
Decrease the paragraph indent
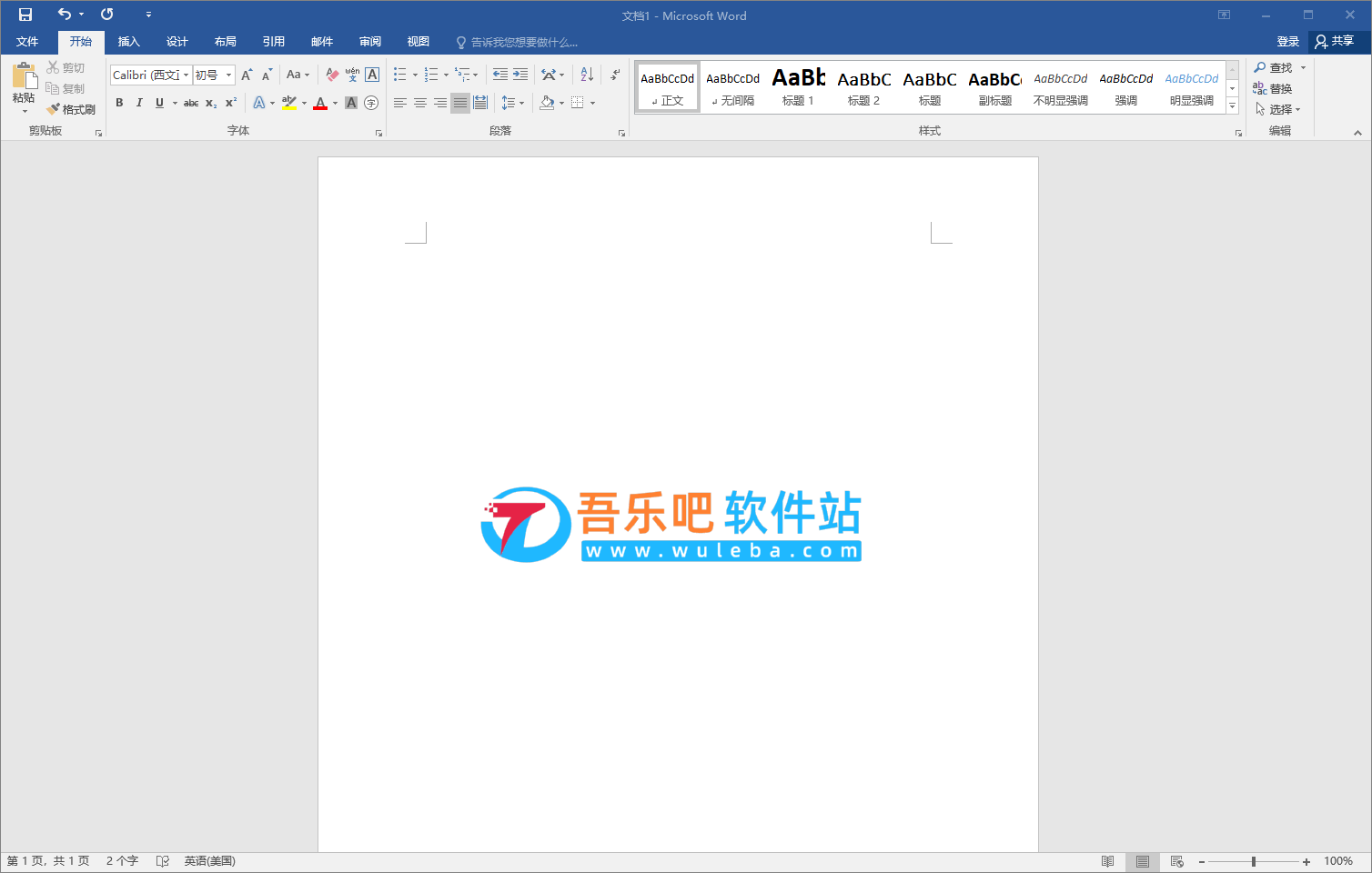point(500,75)
